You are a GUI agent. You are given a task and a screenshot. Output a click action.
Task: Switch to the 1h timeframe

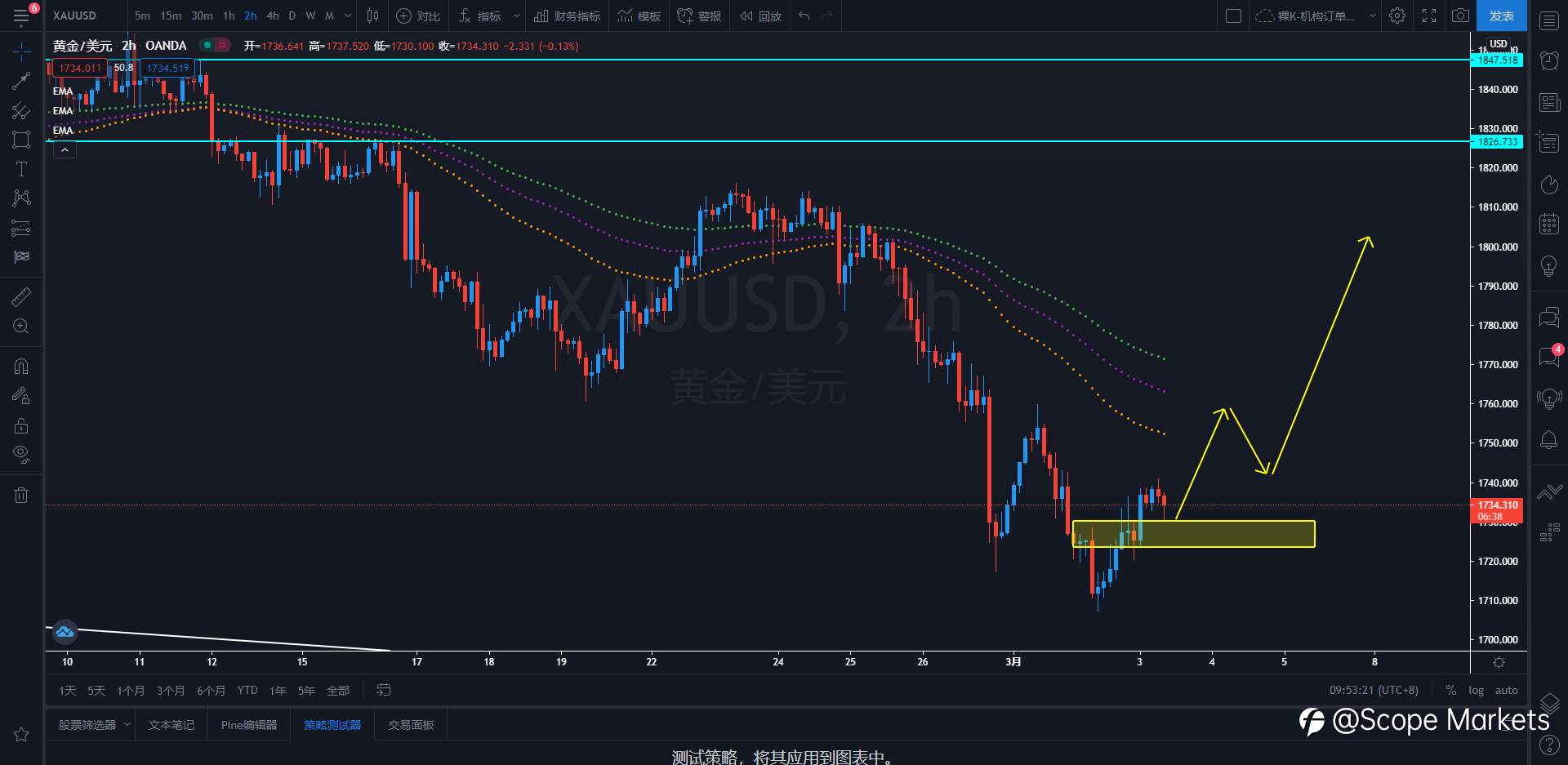[x=229, y=16]
